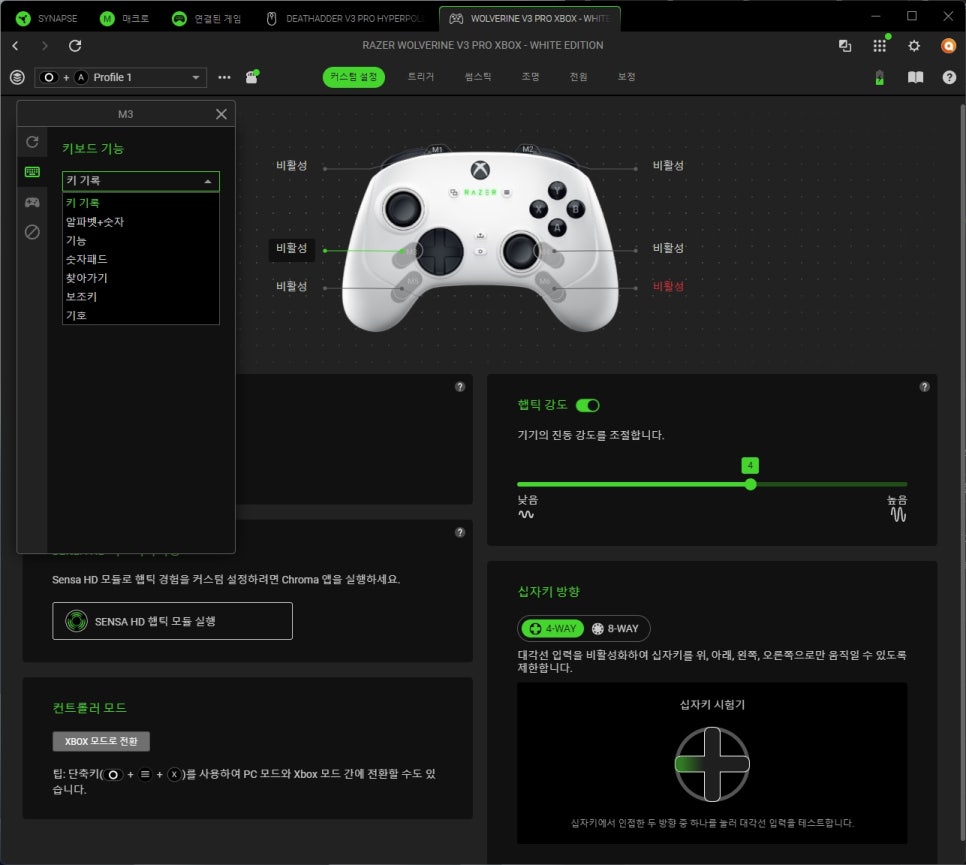Click the haptic intensity slider handle
This screenshot has height=865, width=966.
750,484
